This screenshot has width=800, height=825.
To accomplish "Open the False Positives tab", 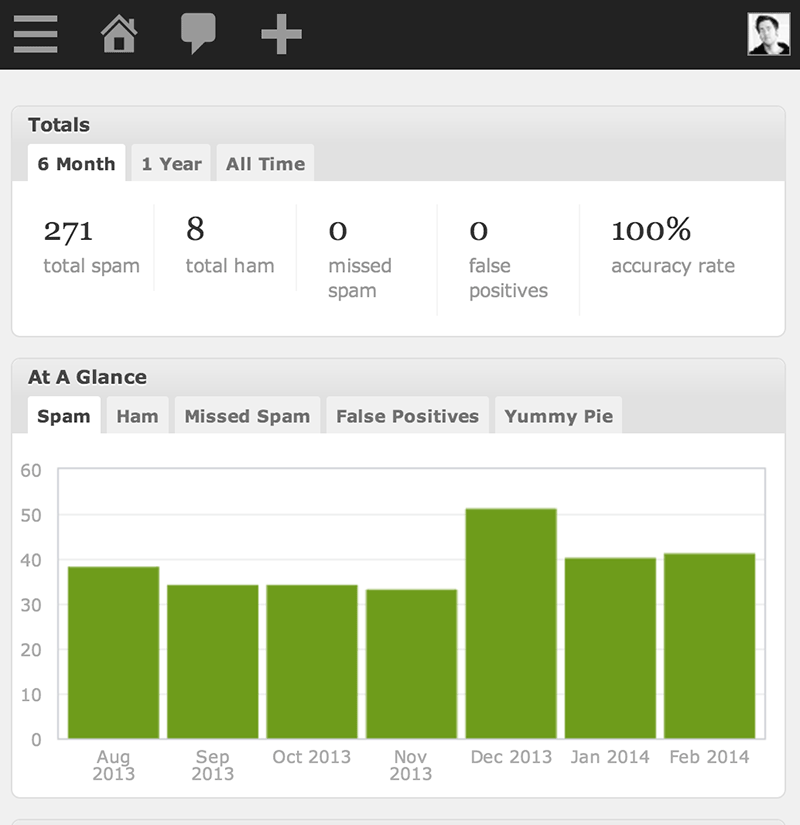I will point(407,416).
